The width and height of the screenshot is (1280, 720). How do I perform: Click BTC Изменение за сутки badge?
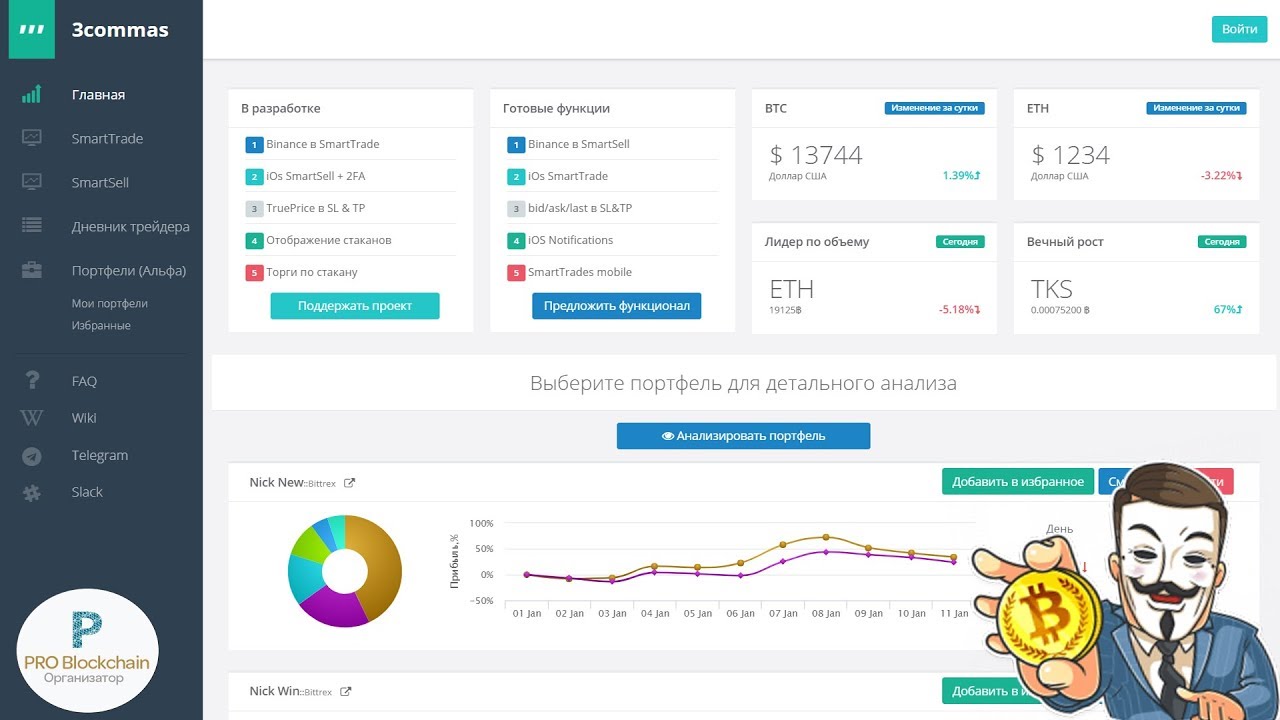click(x=934, y=108)
